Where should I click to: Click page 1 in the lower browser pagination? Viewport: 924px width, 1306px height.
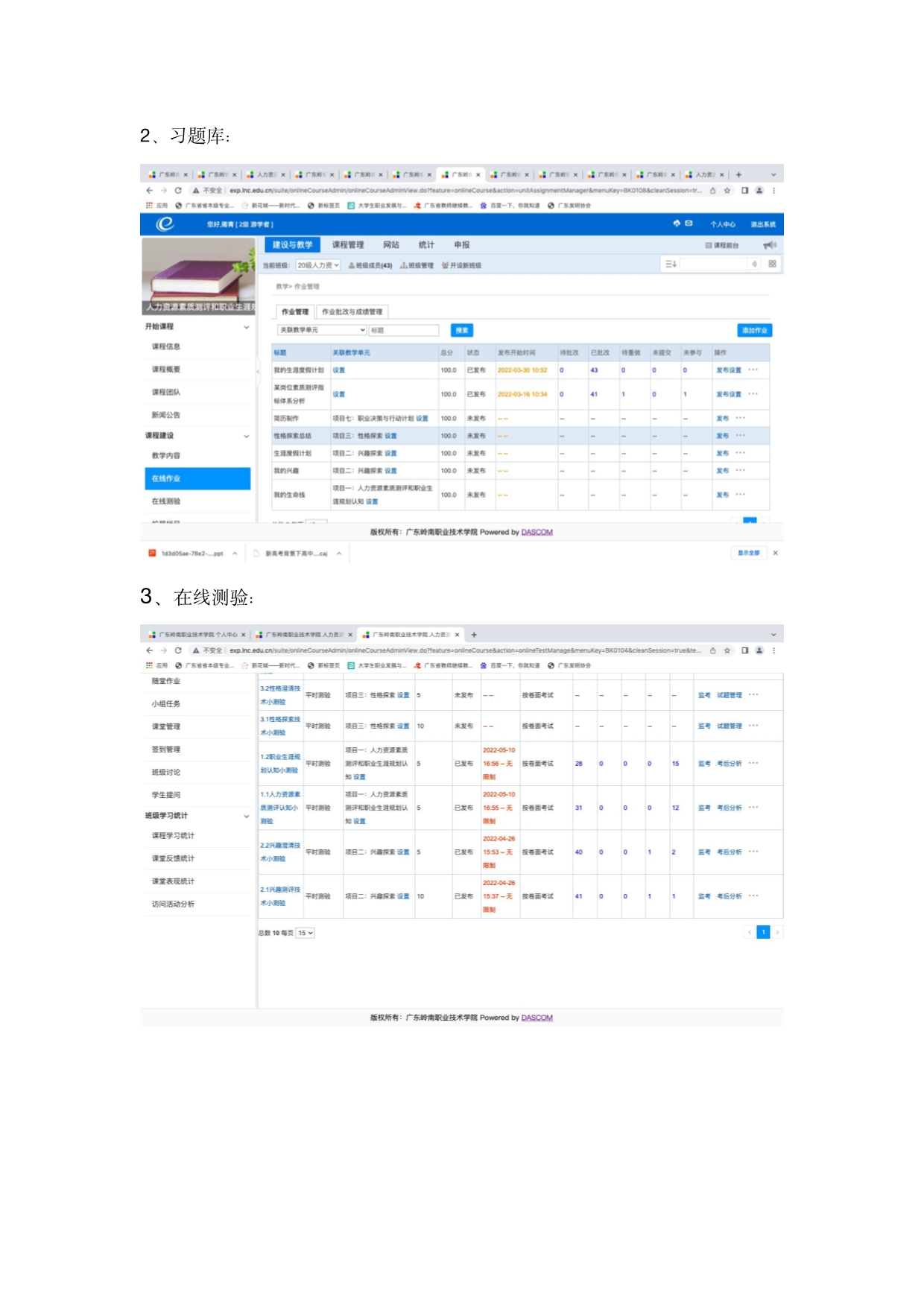click(763, 932)
